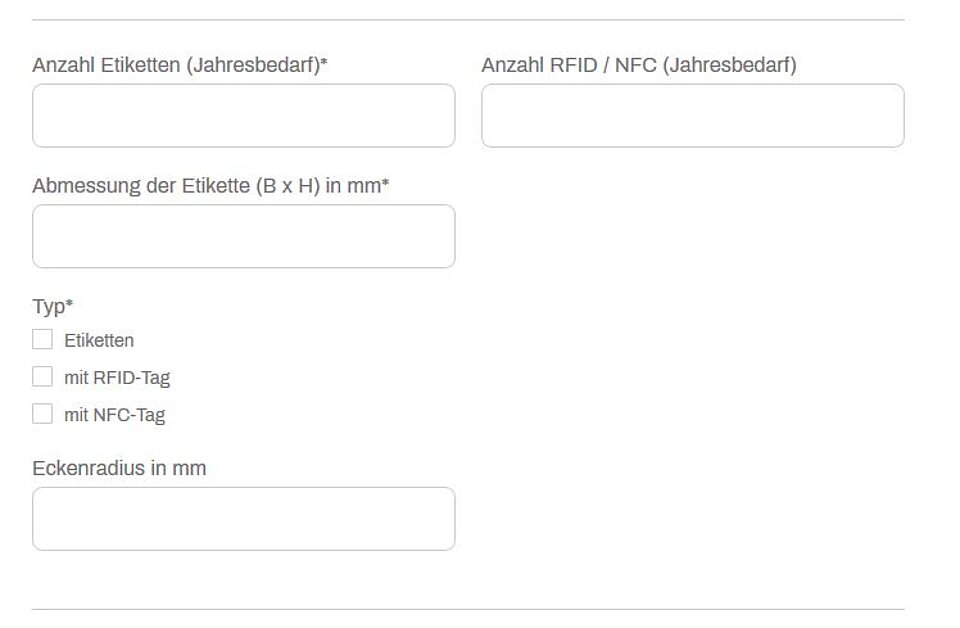Enable the Etiketten checkbox
This screenshot has height=628, width=960.
click(42, 340)
